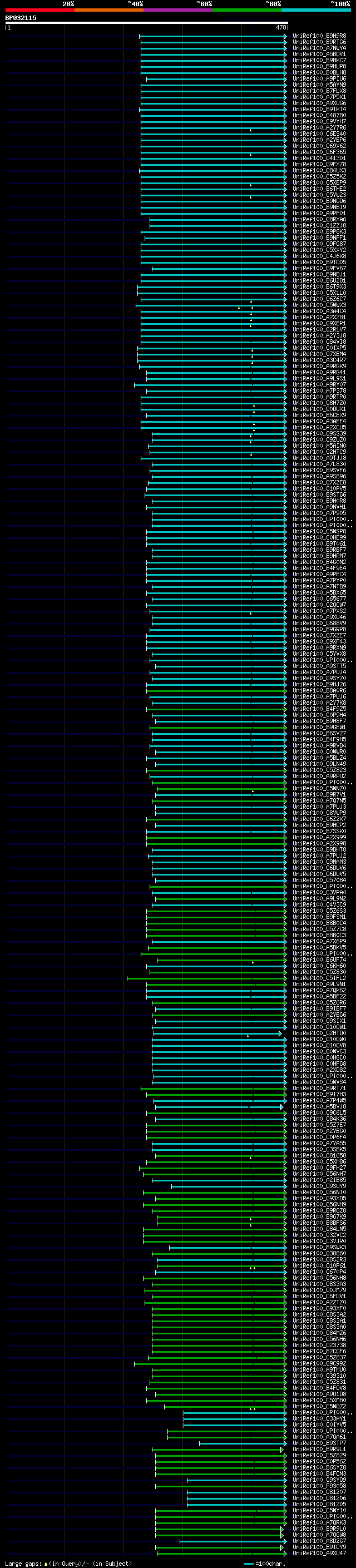Select the UniRef100_Q1ZZJ8 label
The image size is (356, 1568).
point(319,226)
